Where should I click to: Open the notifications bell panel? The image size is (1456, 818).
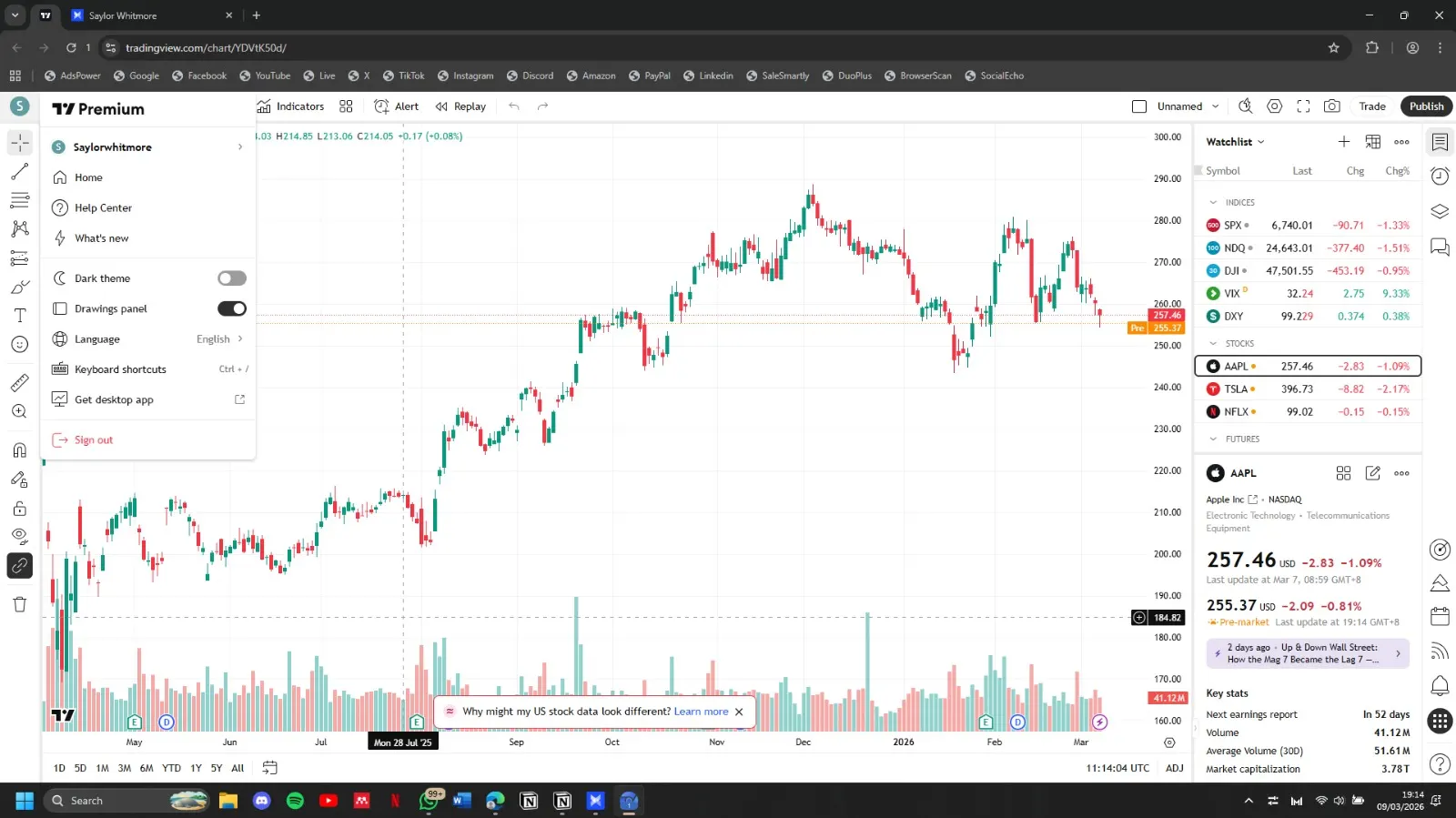tap(1440, 685)
